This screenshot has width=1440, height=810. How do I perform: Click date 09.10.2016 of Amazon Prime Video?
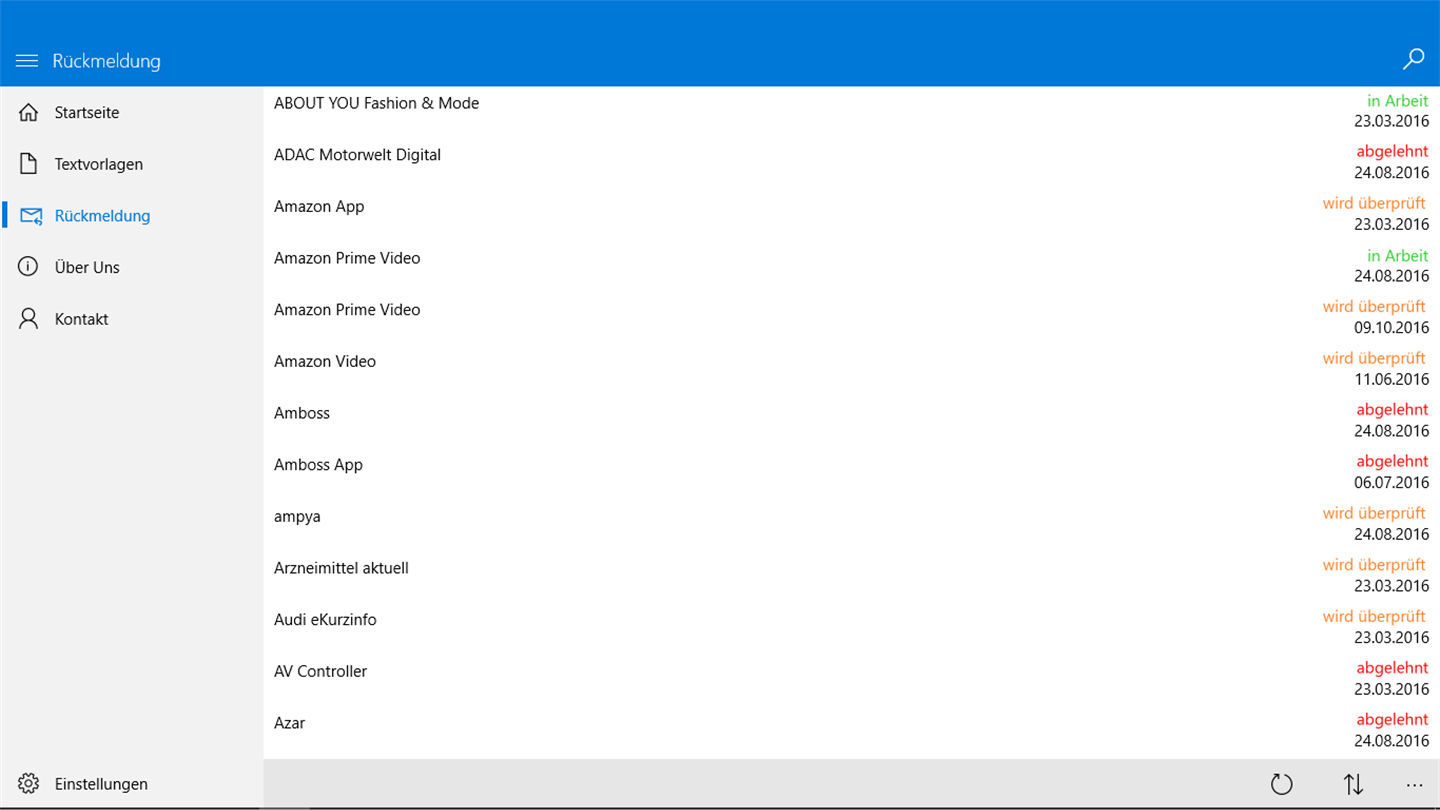click(1392, 328)
